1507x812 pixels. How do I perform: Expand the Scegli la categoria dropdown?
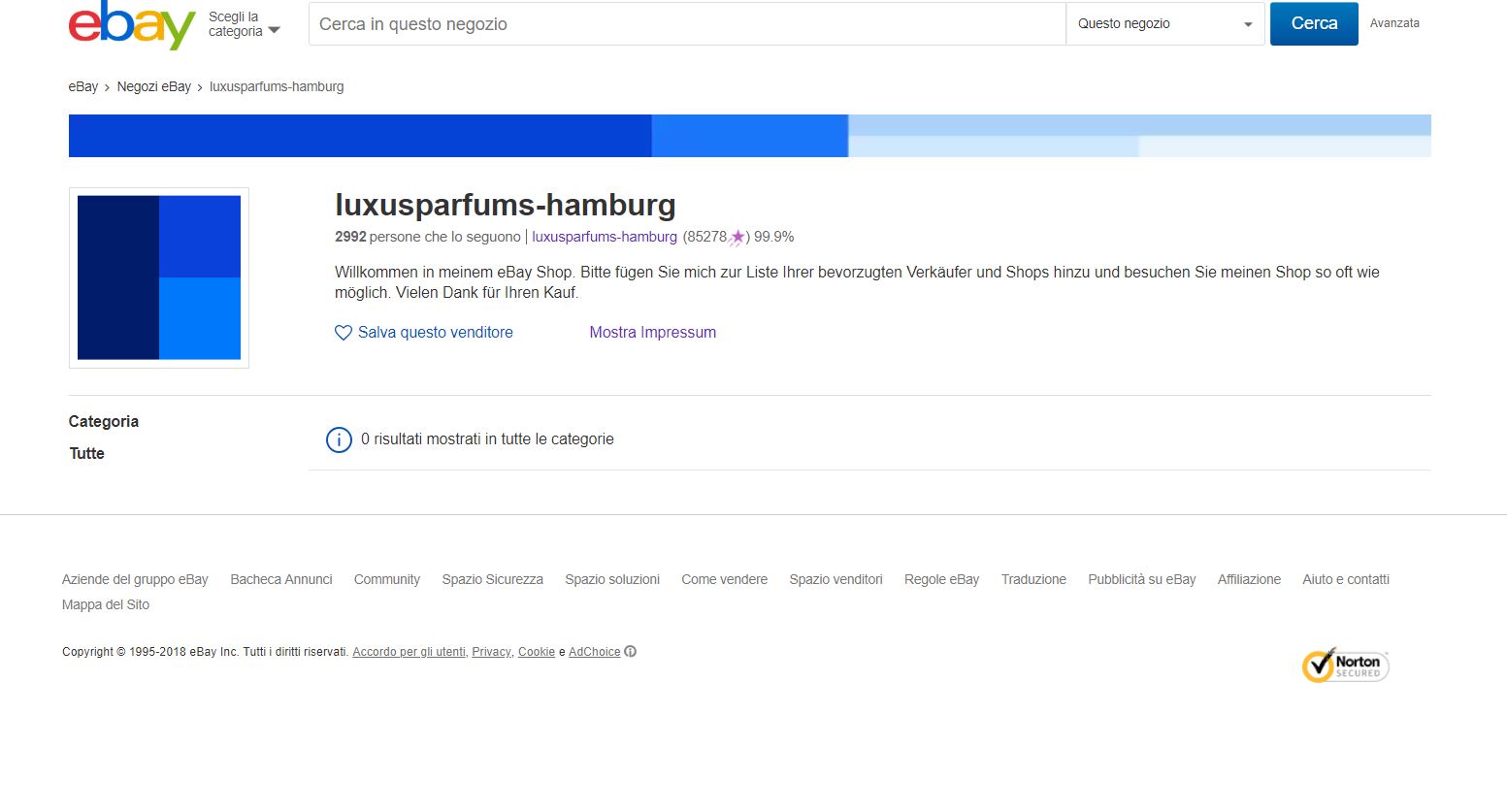click(245, 25)
